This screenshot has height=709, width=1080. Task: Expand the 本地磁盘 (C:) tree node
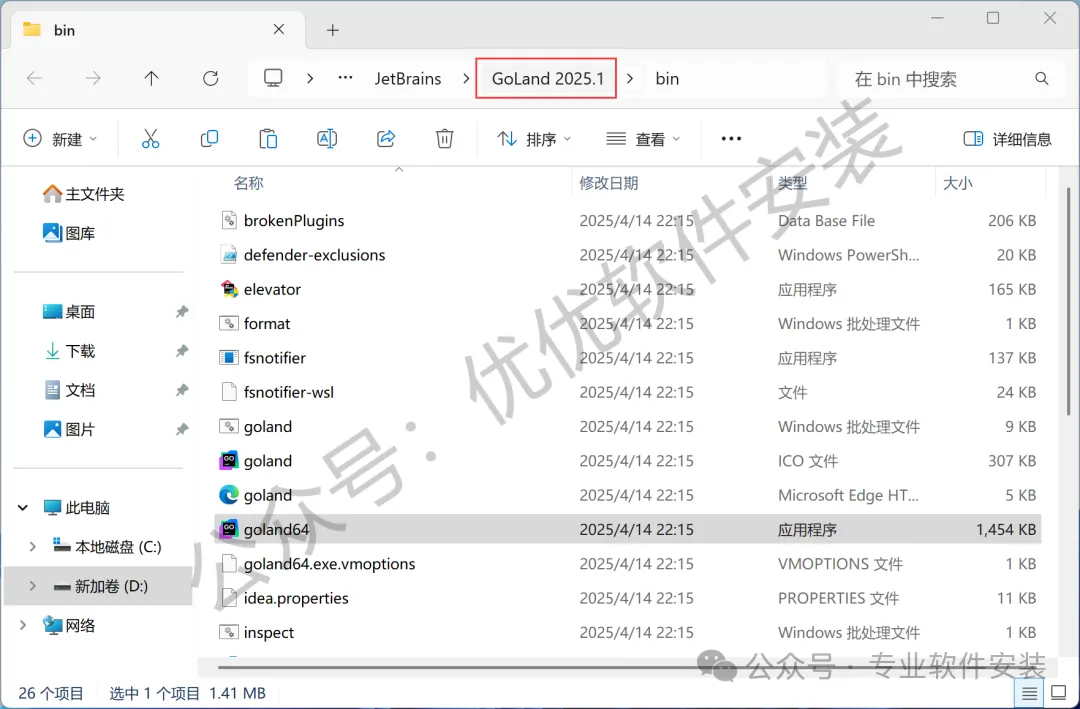coord(32,546)
